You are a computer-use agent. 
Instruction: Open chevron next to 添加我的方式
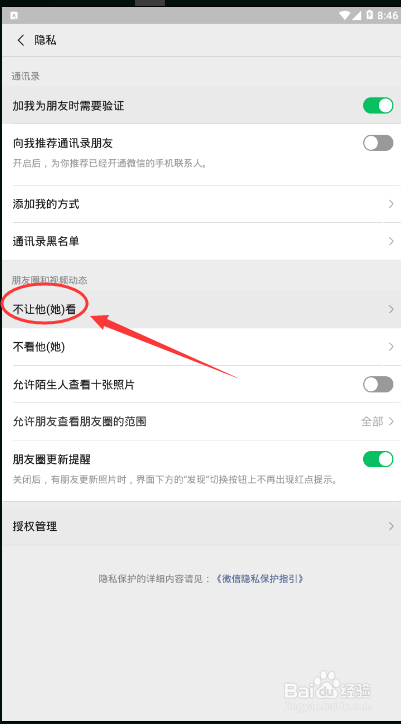tap(391, 204)
